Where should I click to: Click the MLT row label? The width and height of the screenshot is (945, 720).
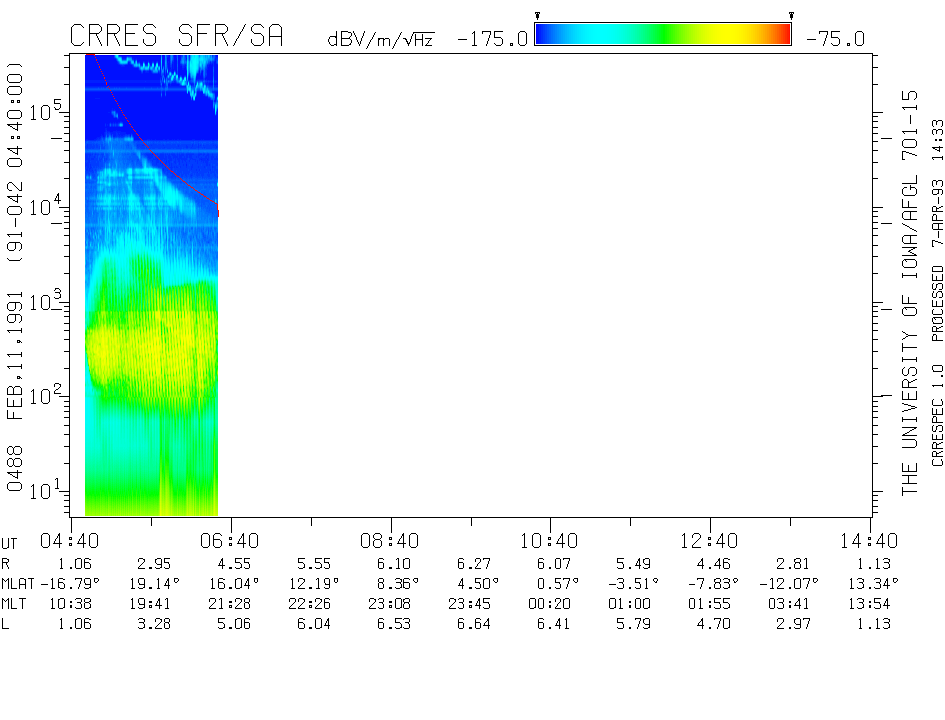pyautogui.click(x=14, y=604)
